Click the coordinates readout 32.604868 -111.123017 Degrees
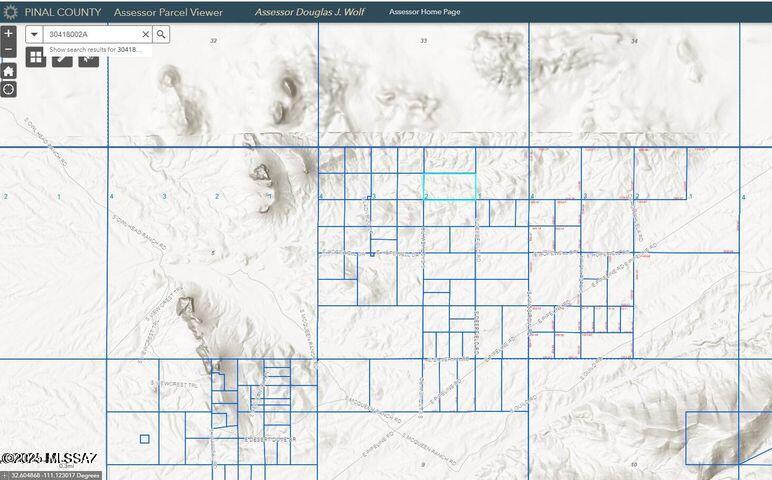 point(55,476)
